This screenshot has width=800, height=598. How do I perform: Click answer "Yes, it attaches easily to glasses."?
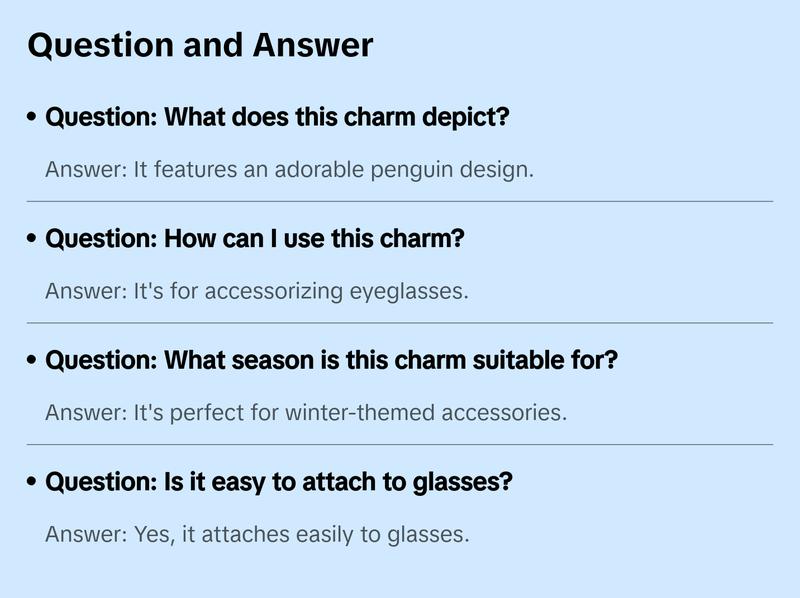coord(257,534)
